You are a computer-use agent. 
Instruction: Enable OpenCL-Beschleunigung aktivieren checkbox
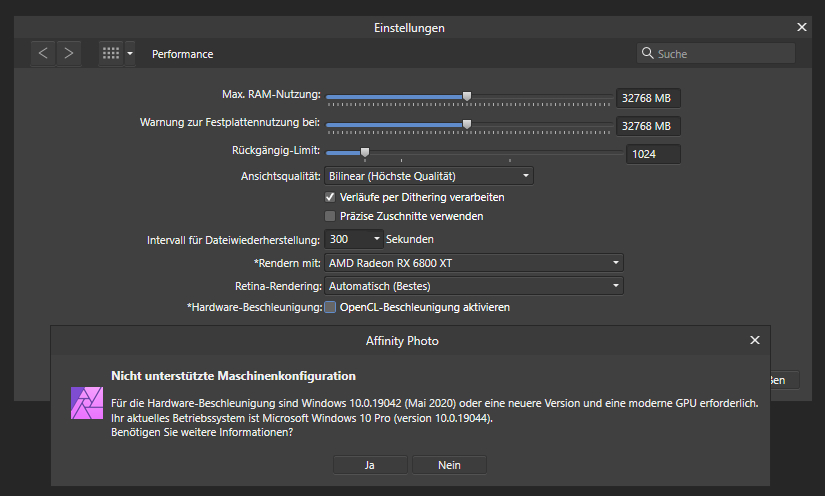tap(330, 307)
